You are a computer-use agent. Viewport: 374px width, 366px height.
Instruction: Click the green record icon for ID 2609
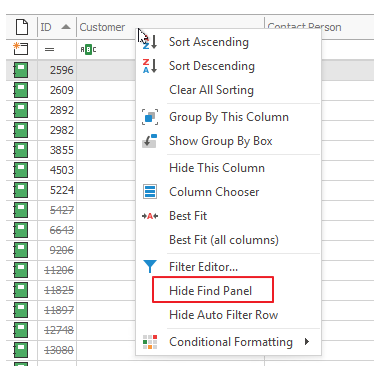coord(21,90)
